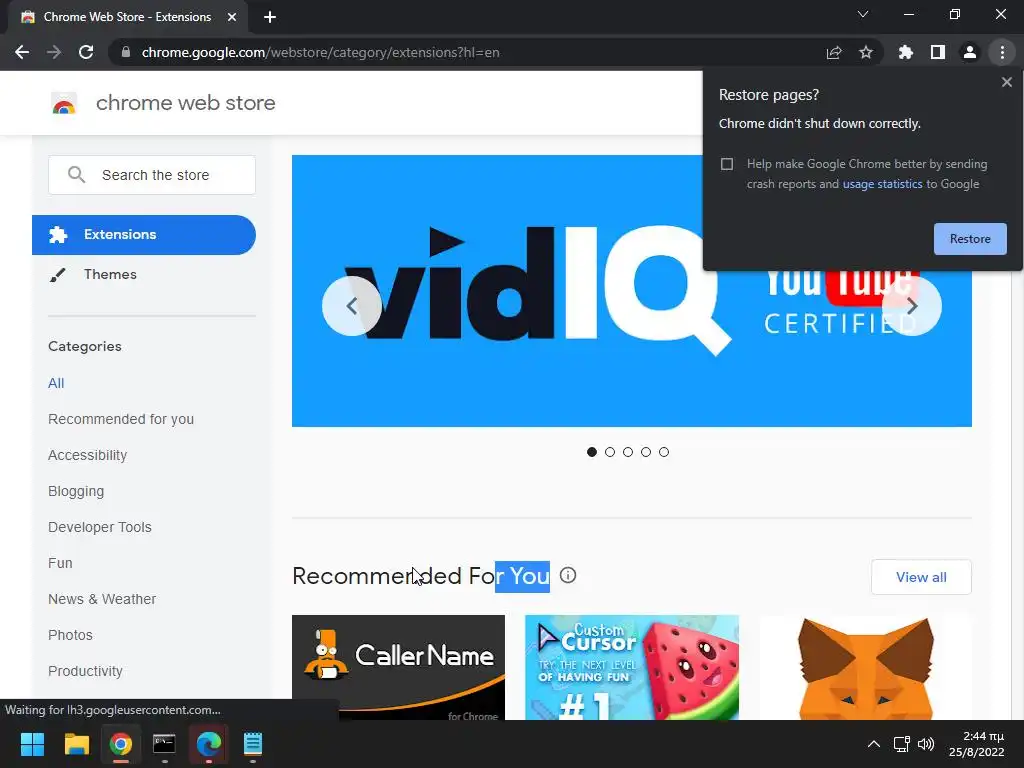The image size is (1024, 768).
Task: Open the Extensions puzzle menu
Action: pos(906,52)
